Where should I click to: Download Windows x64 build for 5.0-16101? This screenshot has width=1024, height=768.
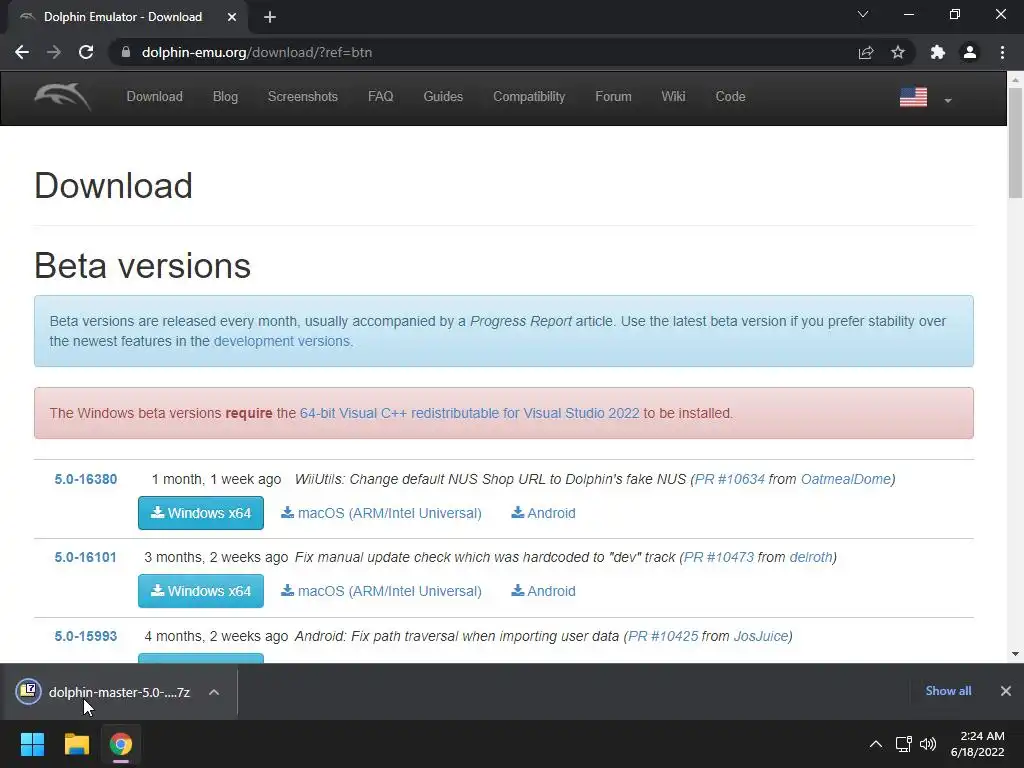click(201, 591)
